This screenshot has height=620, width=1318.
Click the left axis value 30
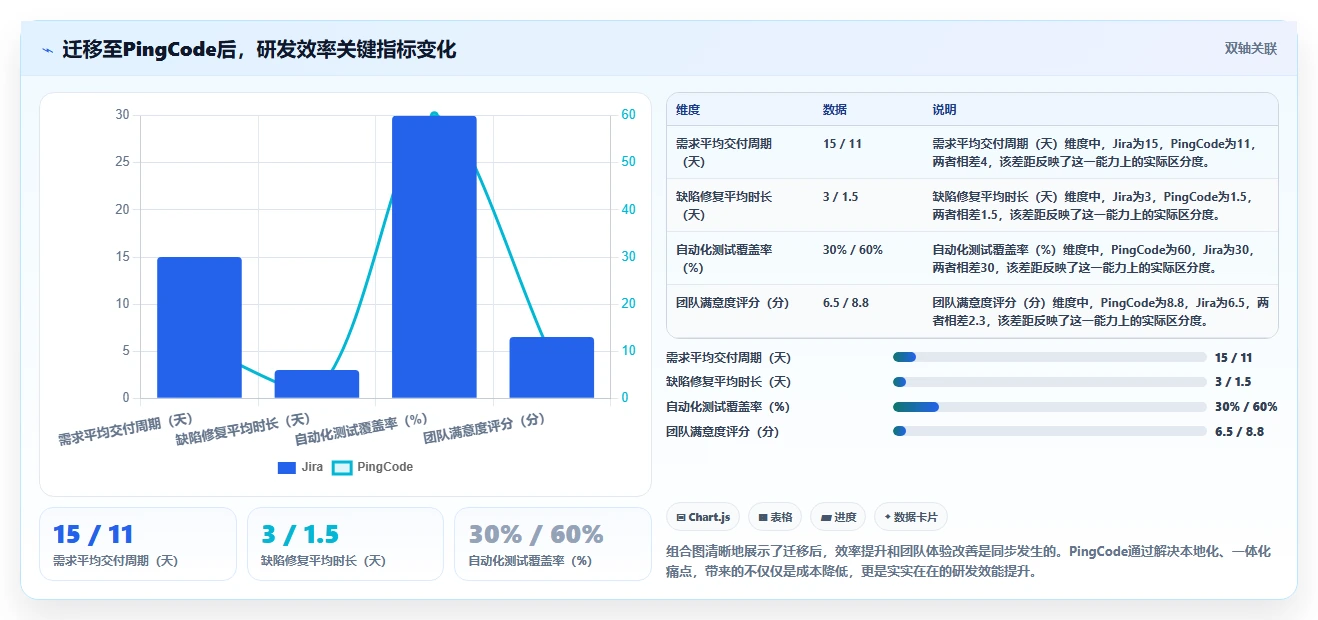coord(122,115)
